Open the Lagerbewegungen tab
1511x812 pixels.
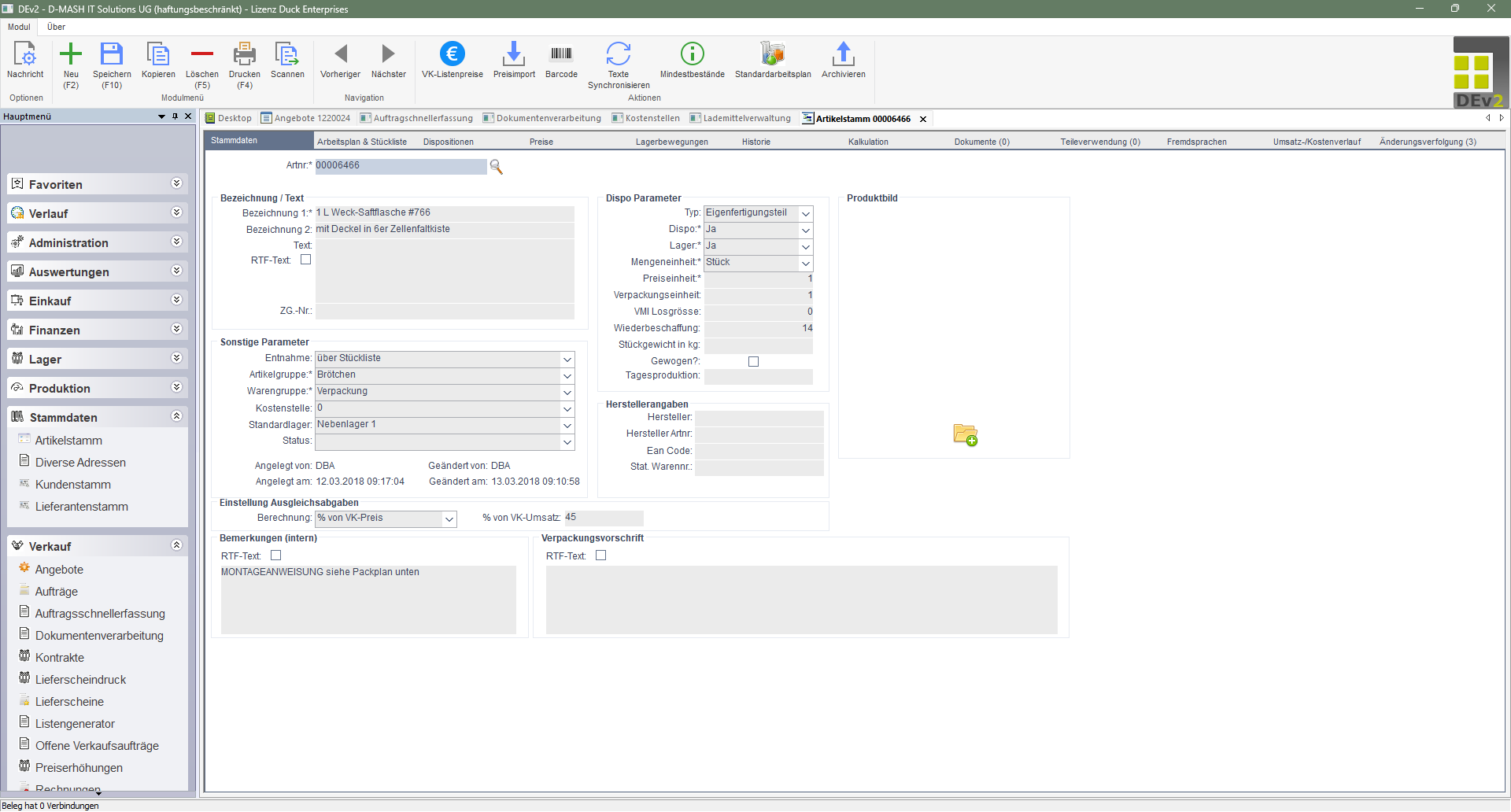[x=671, y=142]
